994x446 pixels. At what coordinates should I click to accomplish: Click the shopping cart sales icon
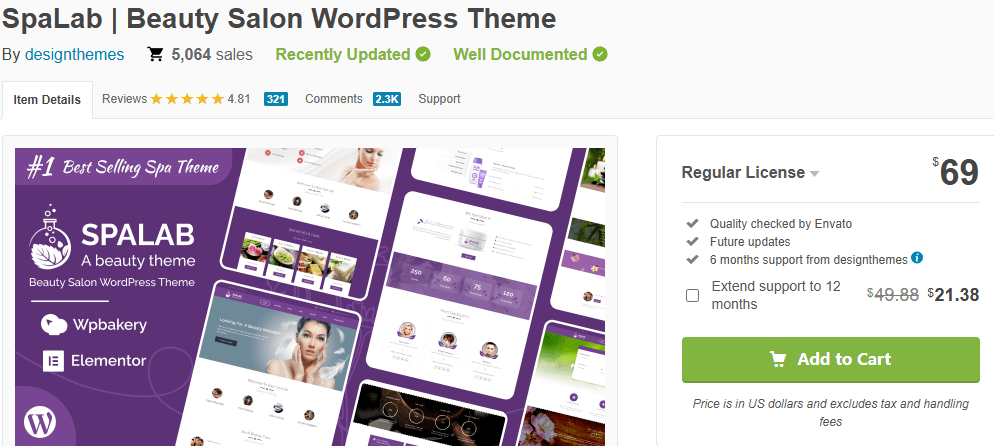click(155, 54)
